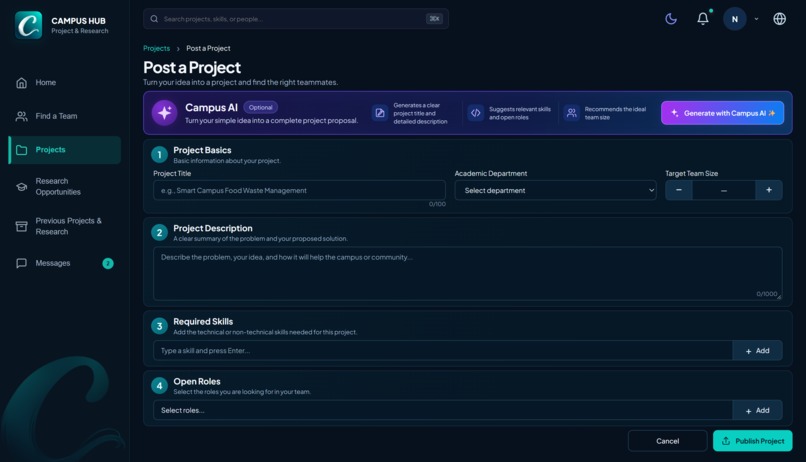
Task: Open Previous Projects & Research
Action: [65, 226]
